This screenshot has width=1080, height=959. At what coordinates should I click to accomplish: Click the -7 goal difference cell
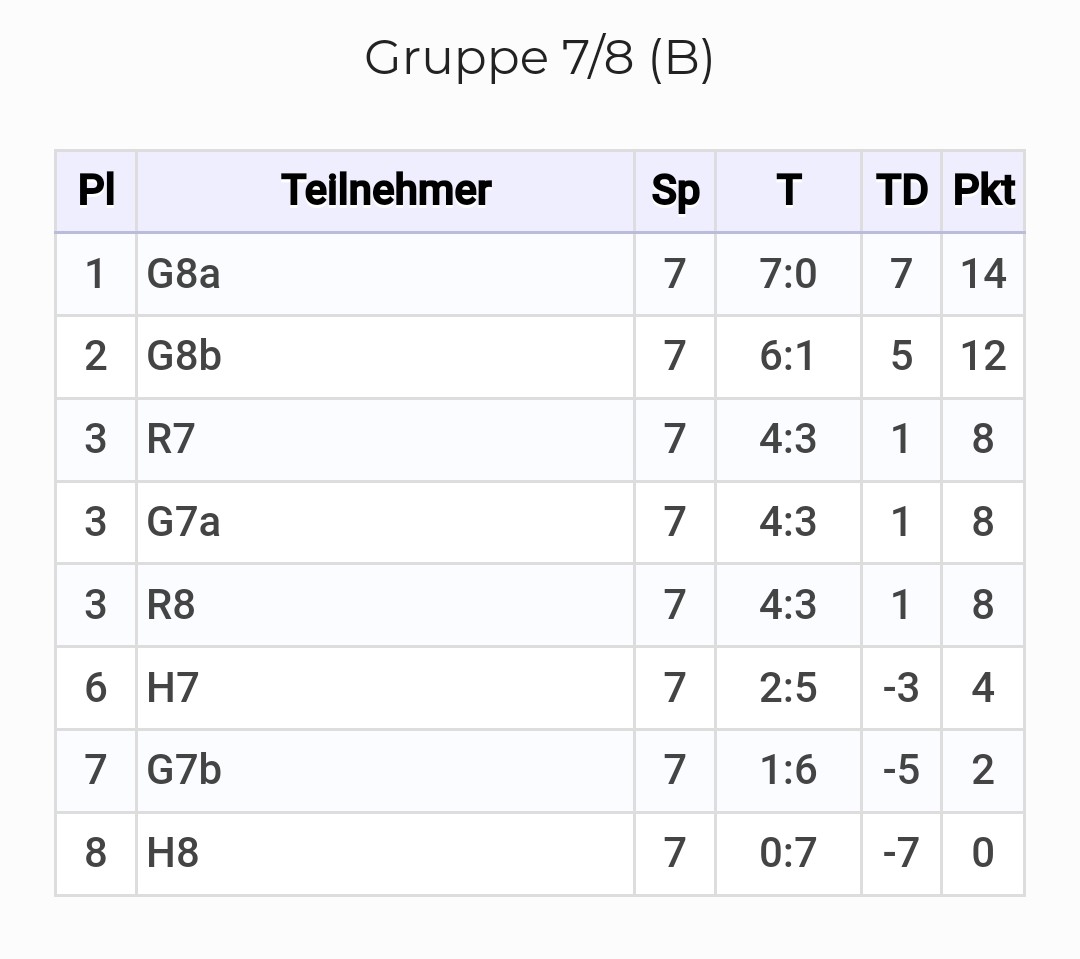901,853
